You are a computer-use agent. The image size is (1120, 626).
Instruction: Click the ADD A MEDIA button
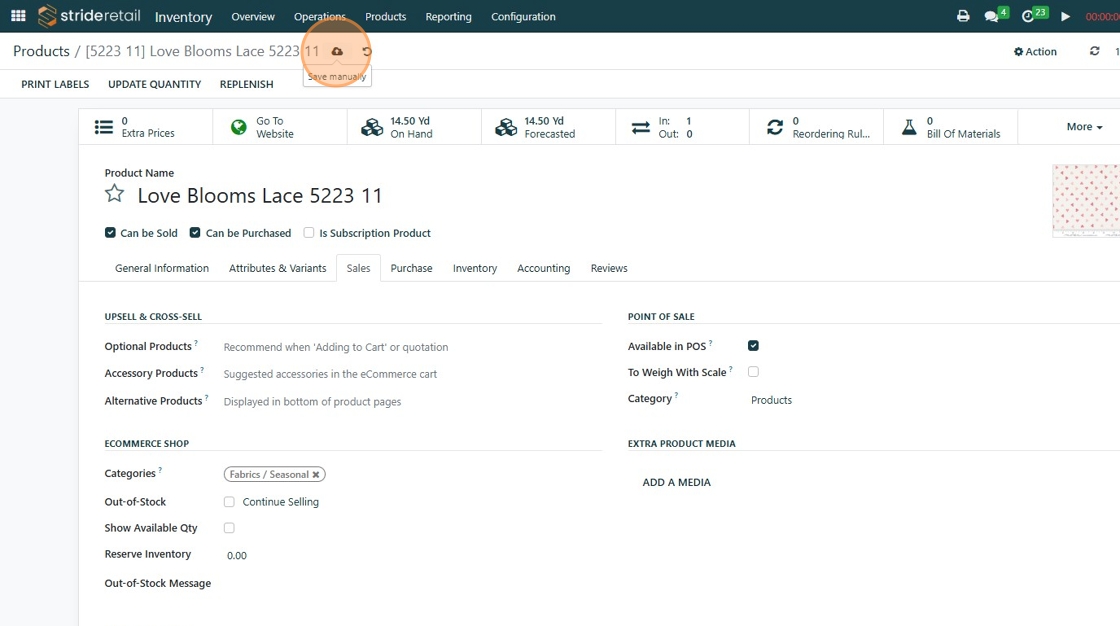676,482
